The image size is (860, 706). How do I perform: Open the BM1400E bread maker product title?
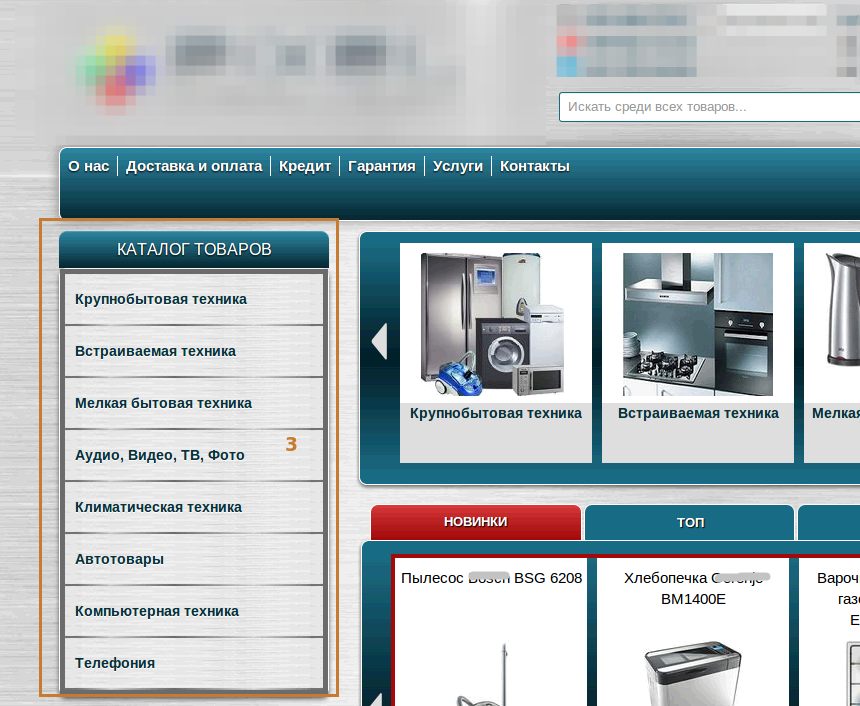[693, 588]
